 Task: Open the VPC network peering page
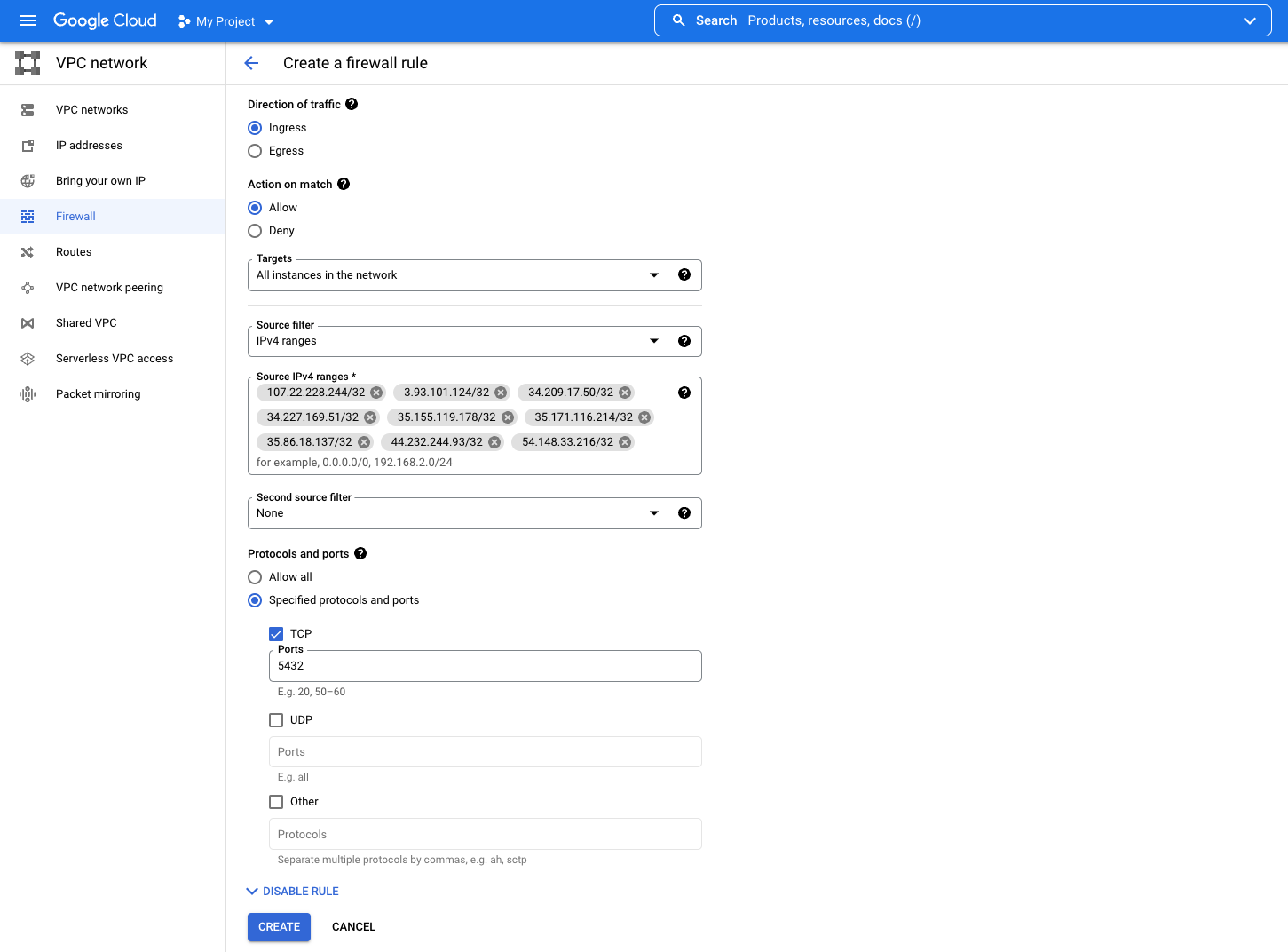coord(109,287)
